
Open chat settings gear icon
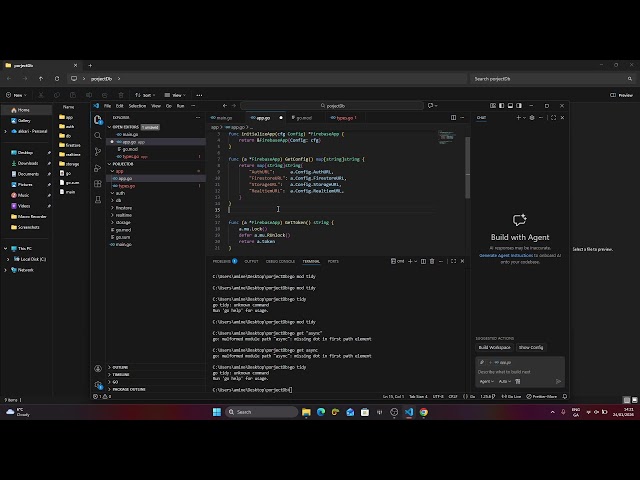pos(532,118)
